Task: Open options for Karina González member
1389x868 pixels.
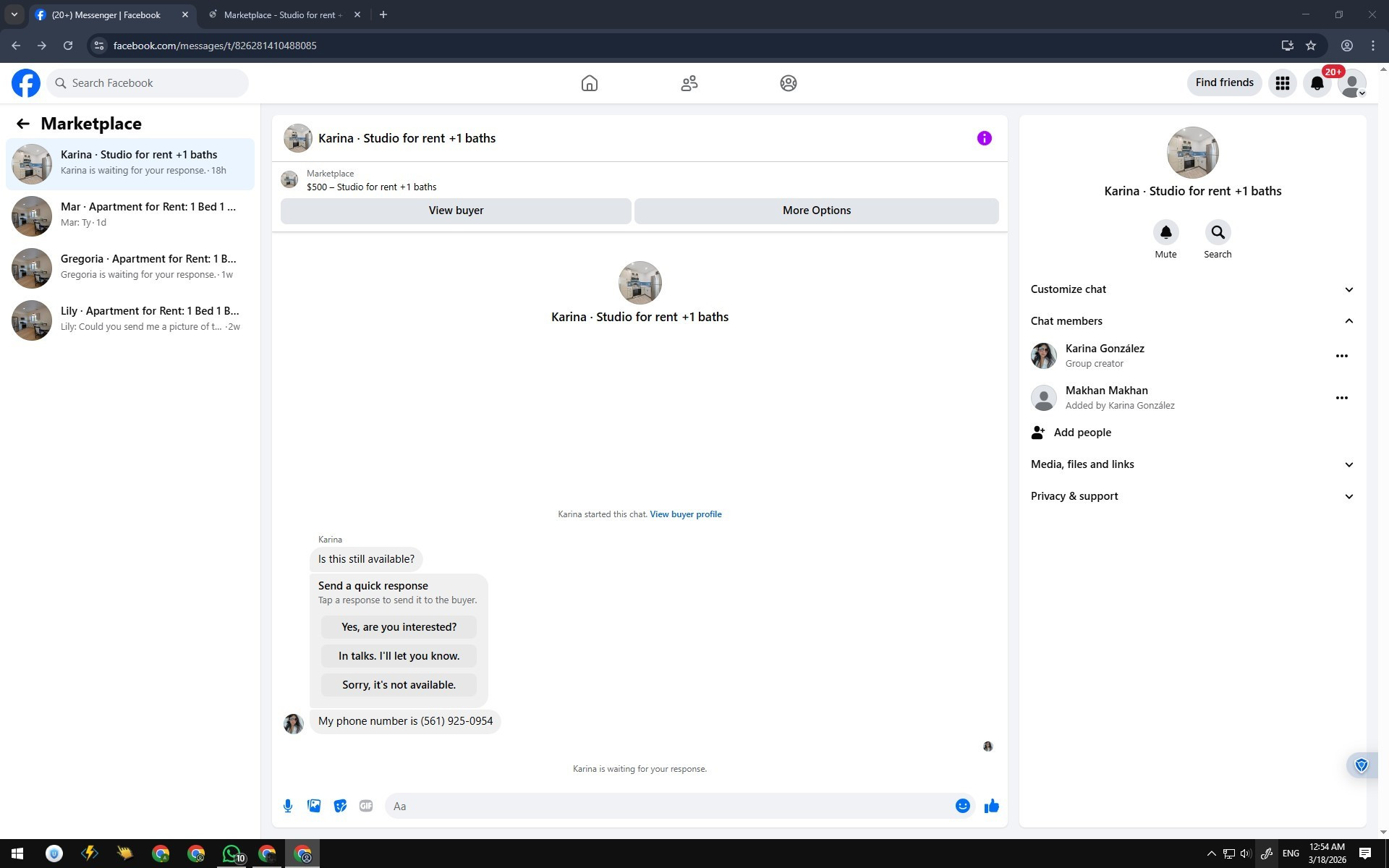Action: pos(1342,356)
